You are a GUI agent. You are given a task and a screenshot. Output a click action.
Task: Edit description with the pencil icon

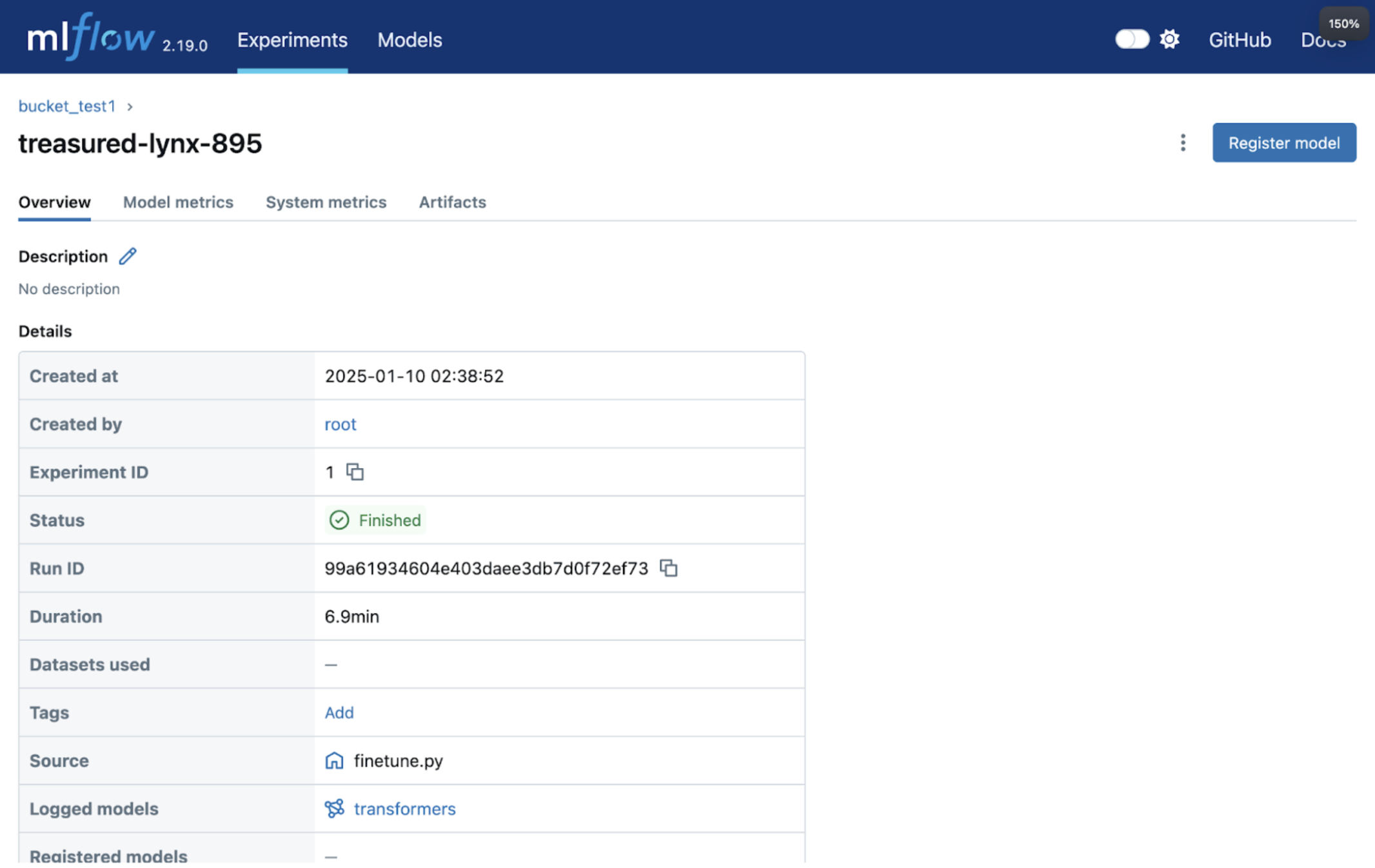click(x=128, y=256)
